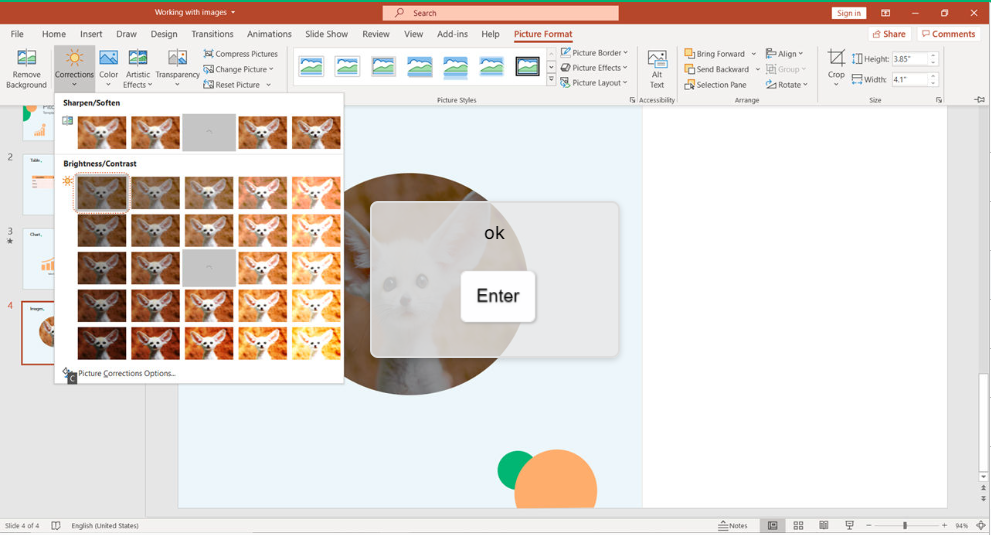The width and height of the screenshot is (991, 535).
Task: Open Format Picture dialog launcher in Picture Styles
Action: click(632, 101)
